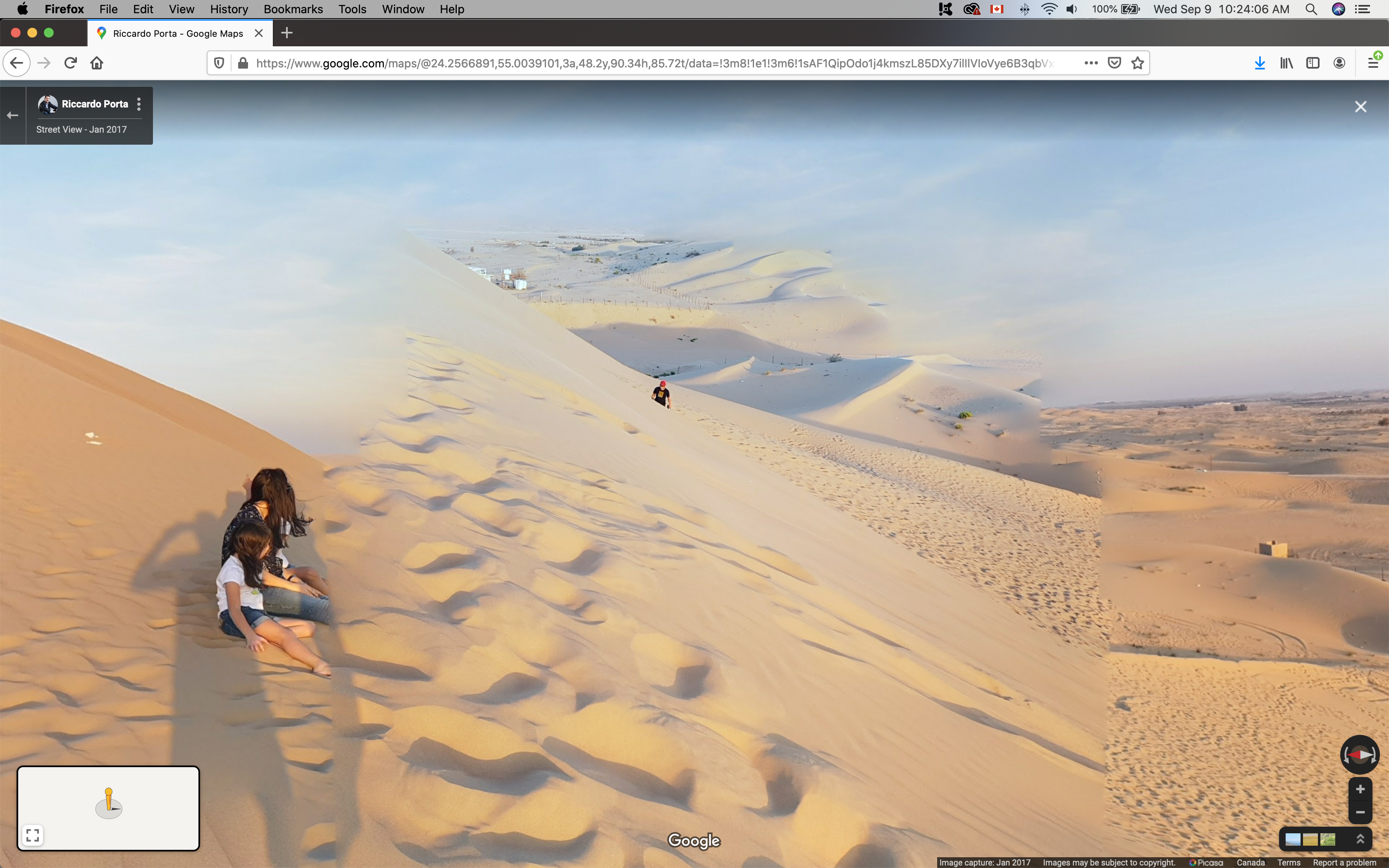Zoom in with the plus button
Viewport: 1389px width, 868px height.
[x=1360, y=789]
